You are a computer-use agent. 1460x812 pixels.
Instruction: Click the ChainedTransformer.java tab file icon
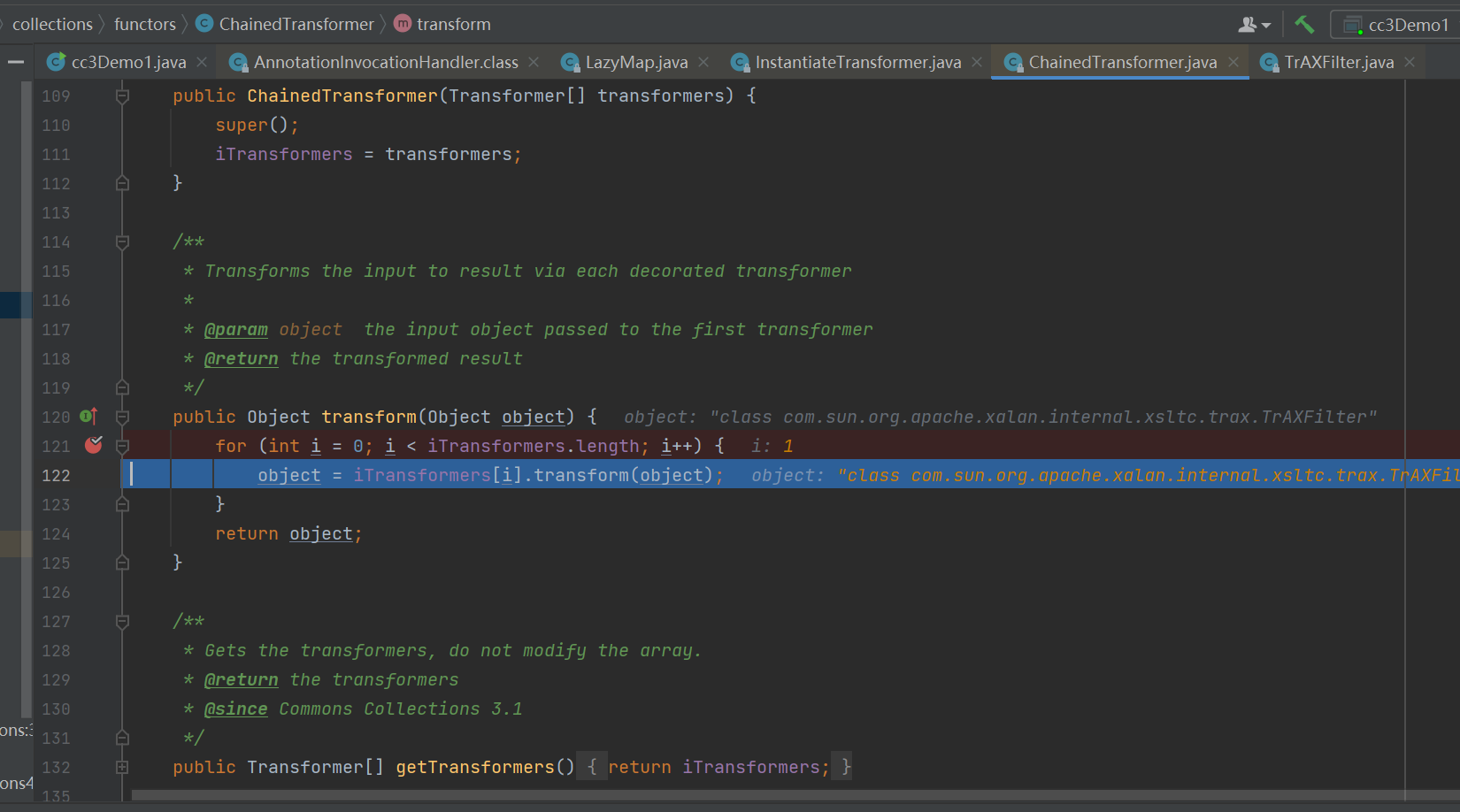1013,62
